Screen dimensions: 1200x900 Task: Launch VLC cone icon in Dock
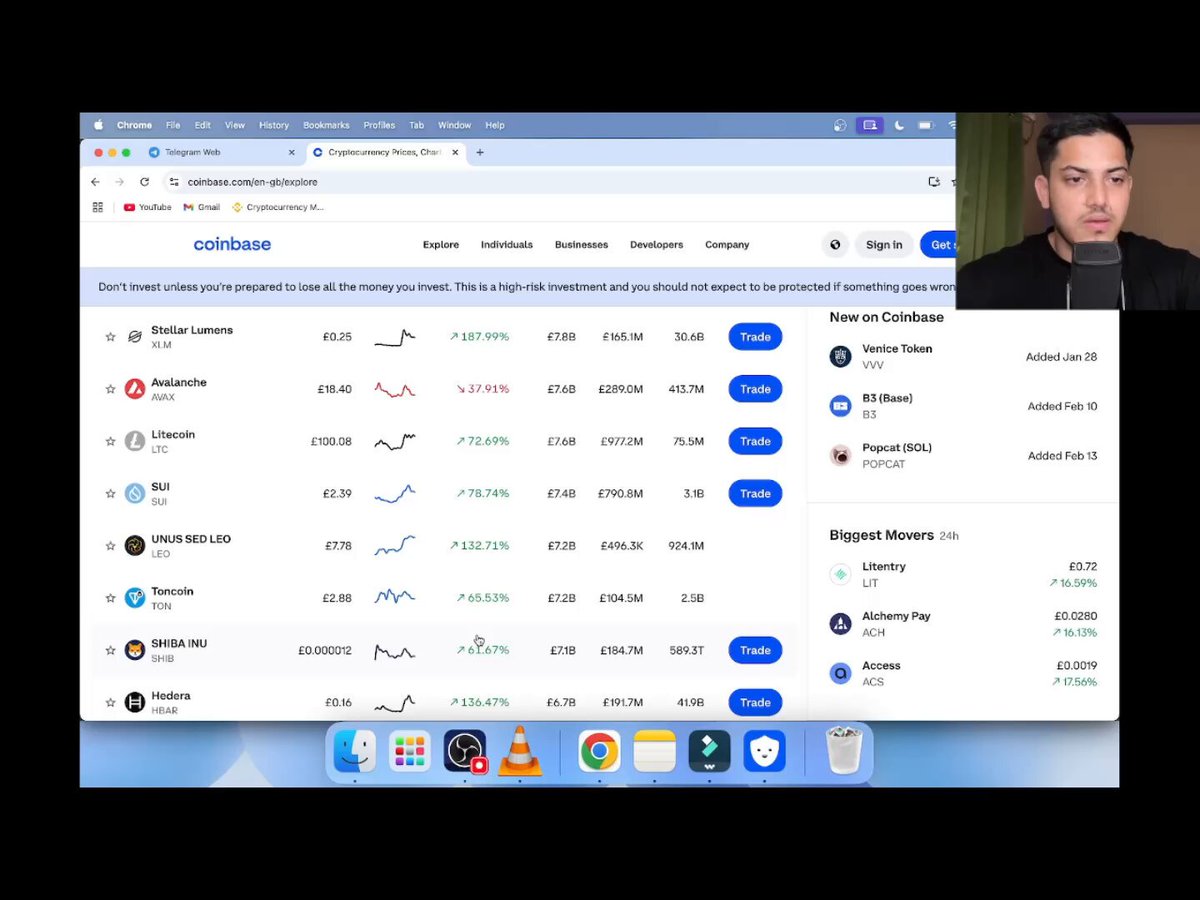(520, 751)
